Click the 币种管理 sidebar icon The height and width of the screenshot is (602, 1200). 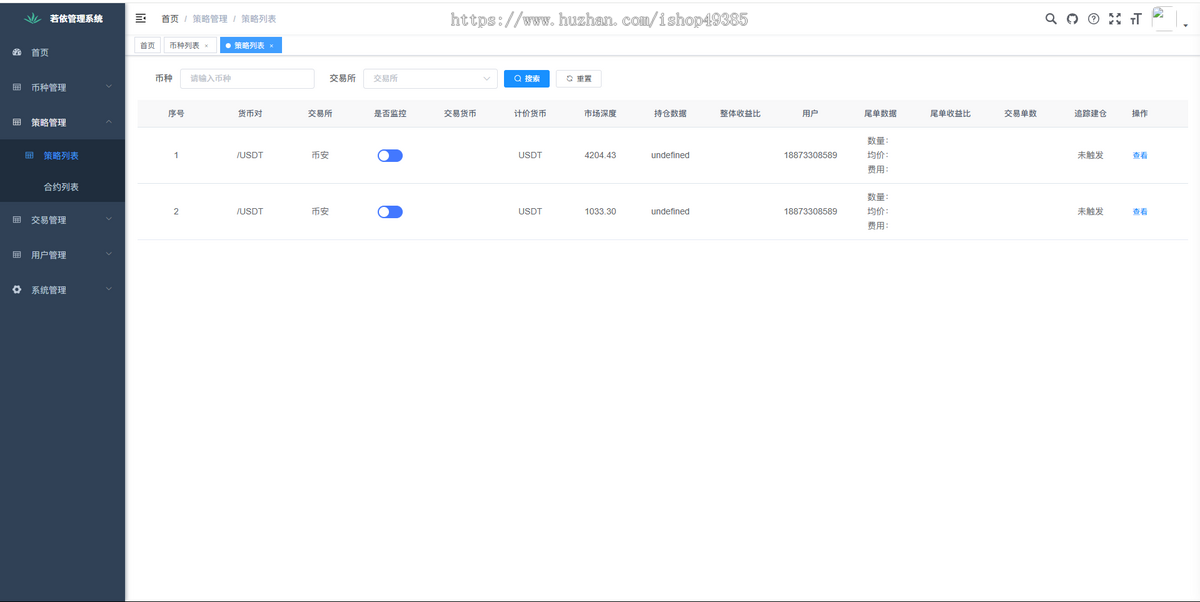tap(16, 87)
